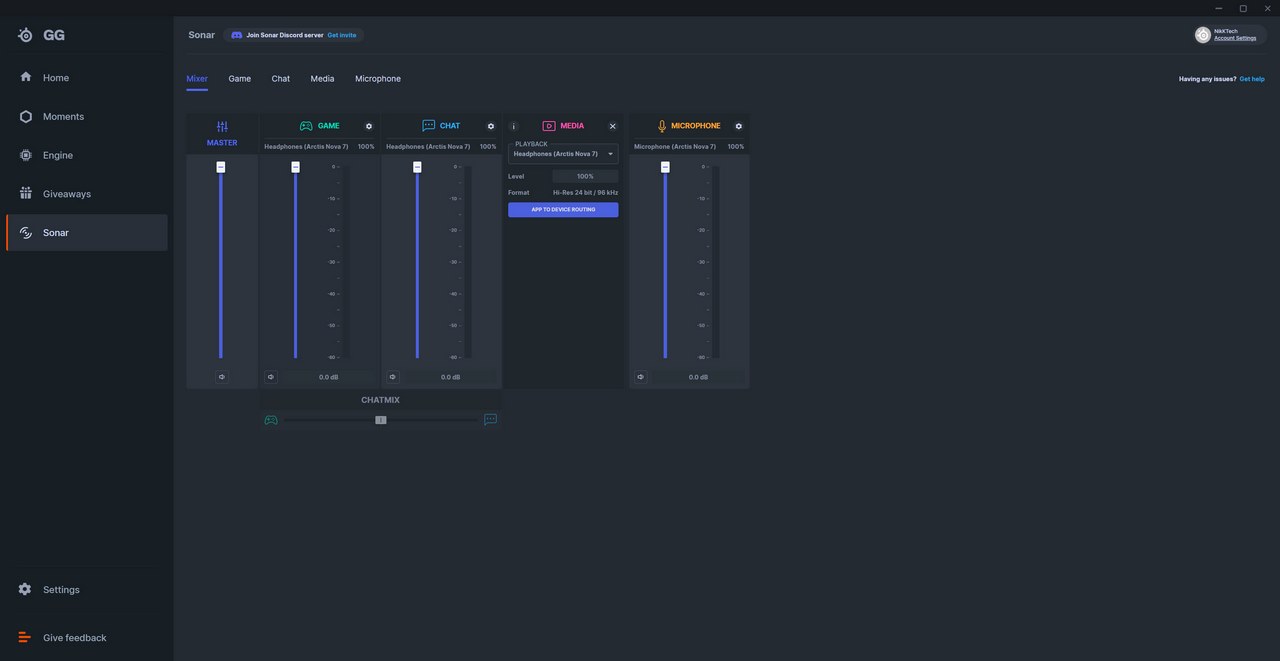Click the Master mixer sliders icon
This screenshot has height=661, width=1280.
222,127
